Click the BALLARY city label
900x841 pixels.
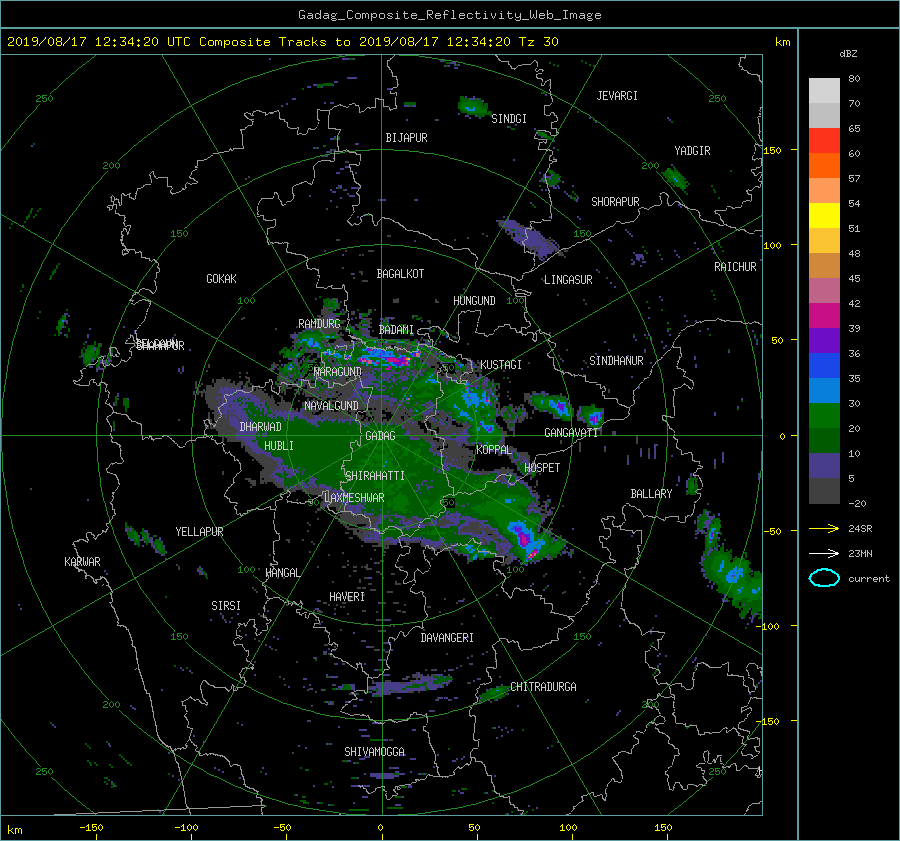click(651, 494)
